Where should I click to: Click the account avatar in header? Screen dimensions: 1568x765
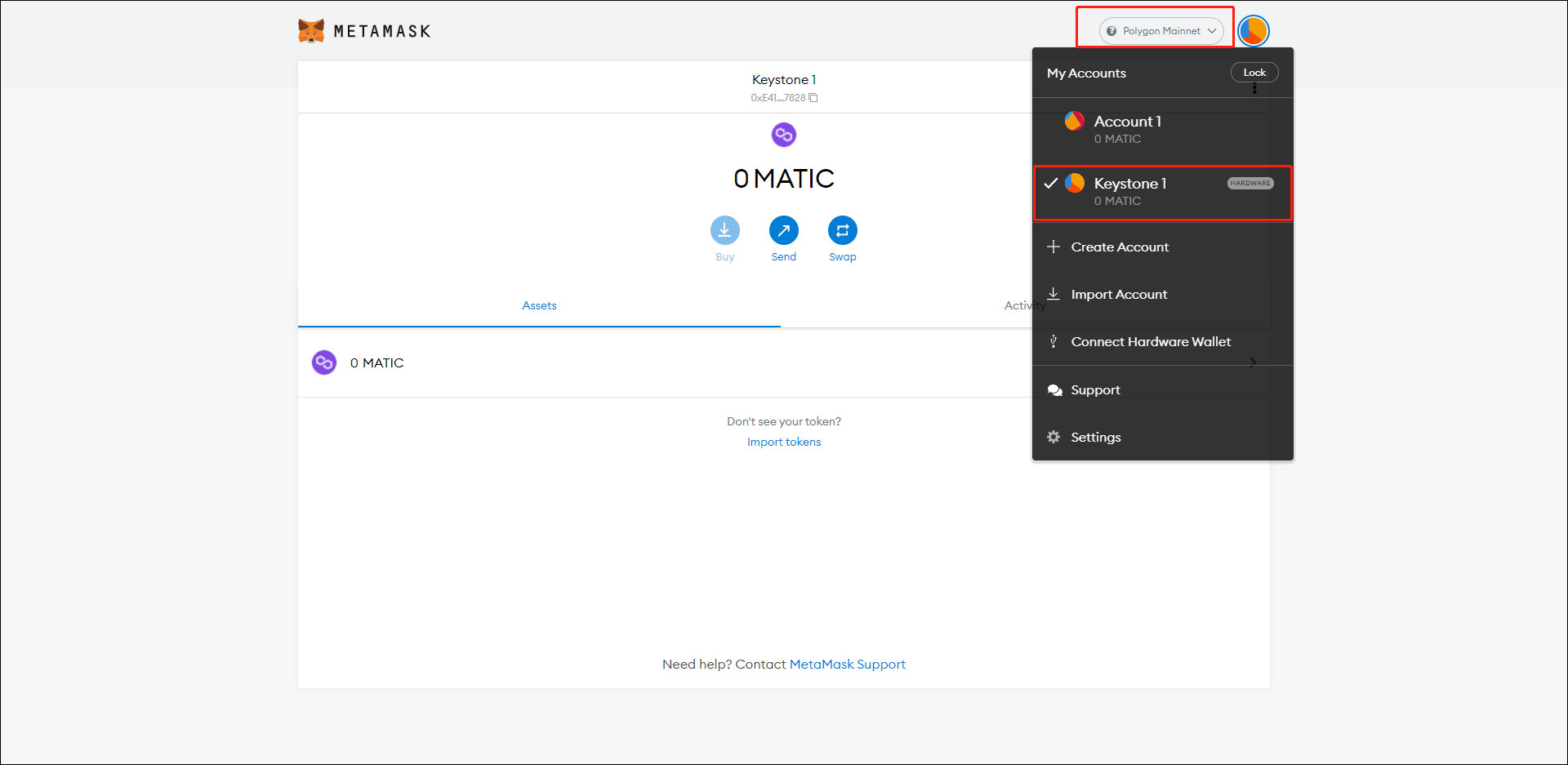pyautogui.click(x=1253, y=31)
